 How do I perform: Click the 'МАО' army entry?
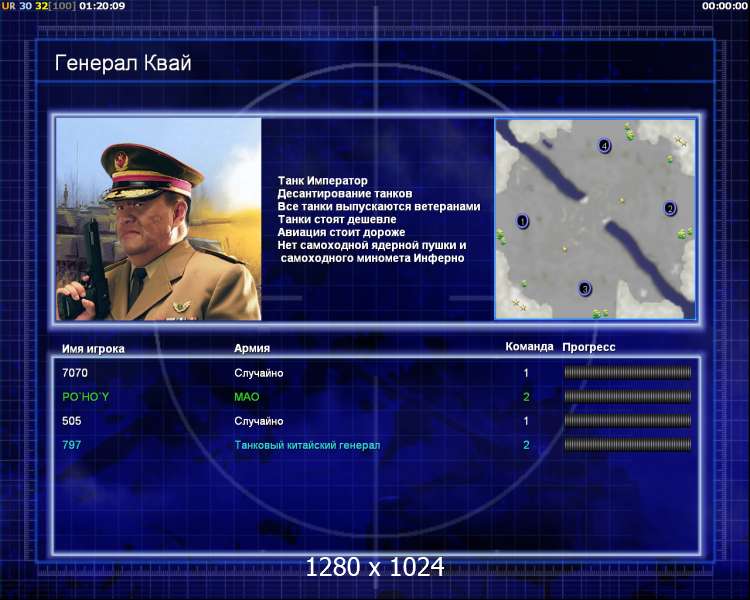(x=247, y=397)
